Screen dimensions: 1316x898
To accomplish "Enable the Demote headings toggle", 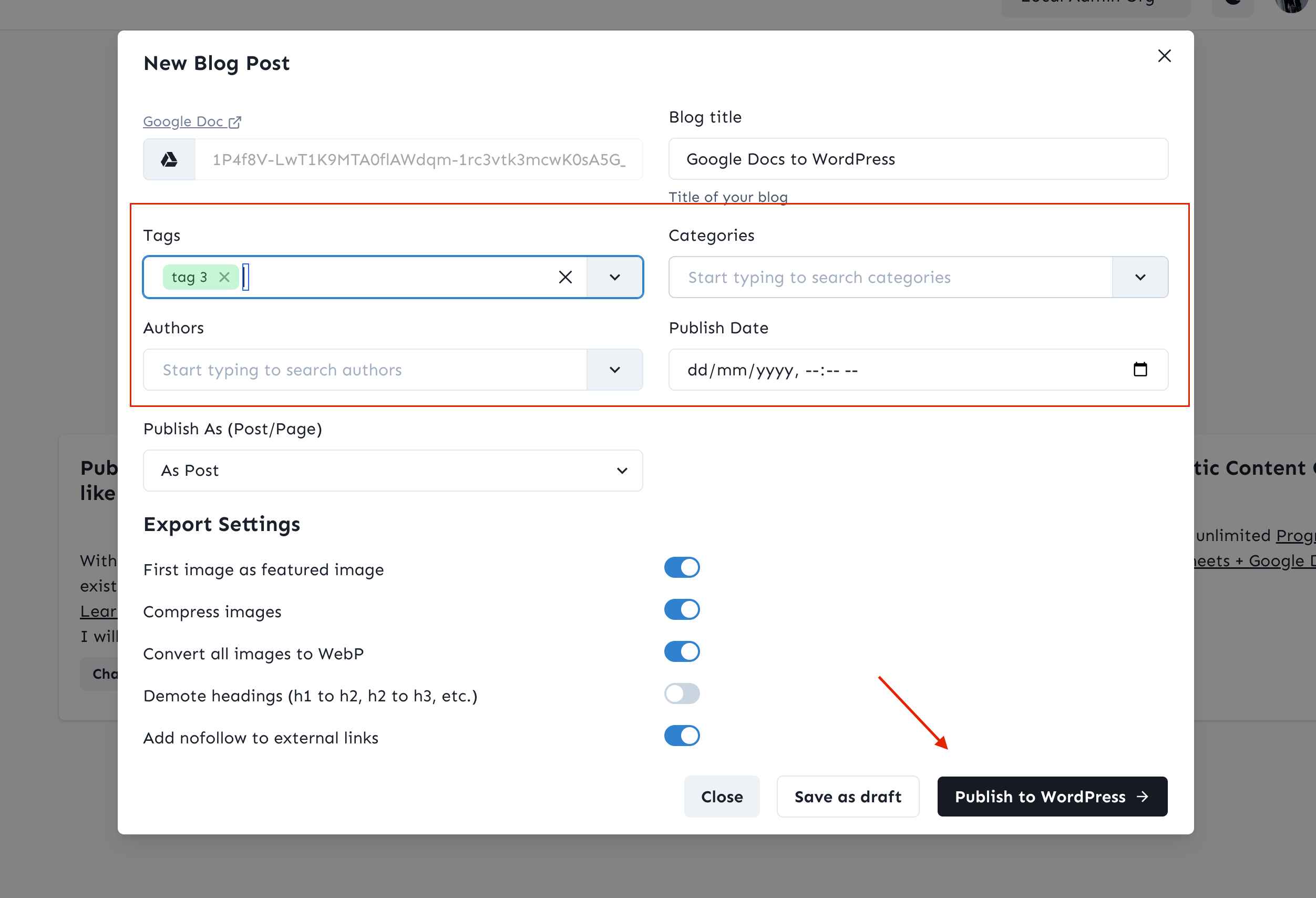I will [x=682, y=694].
